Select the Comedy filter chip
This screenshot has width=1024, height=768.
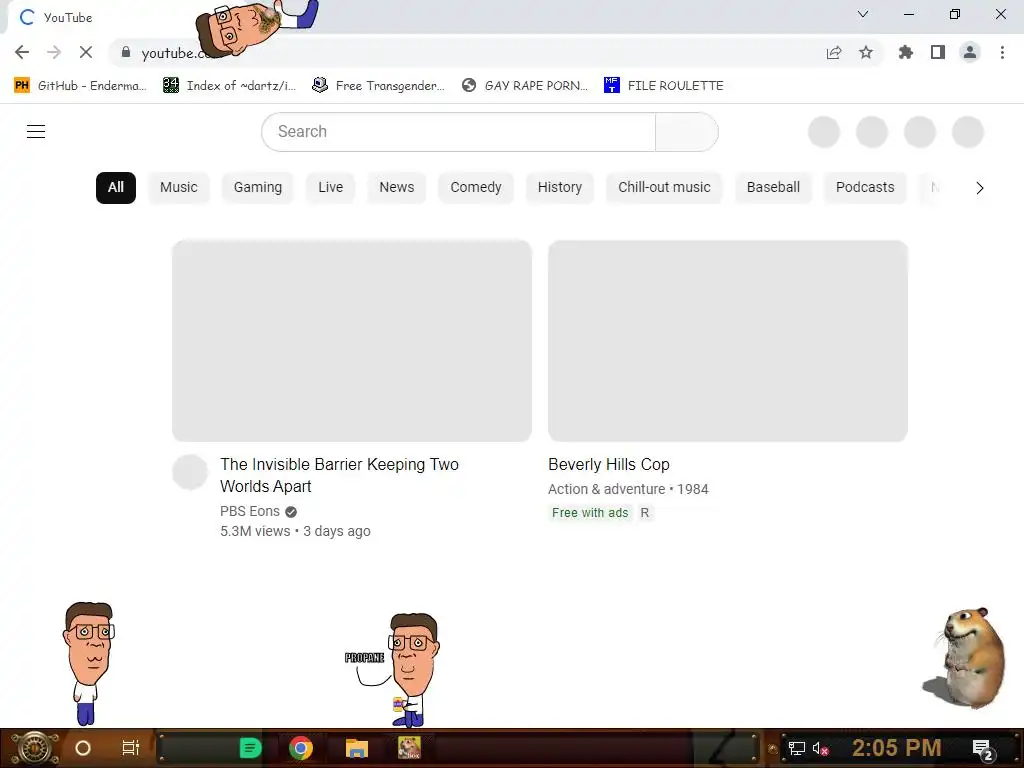(476, 187)
